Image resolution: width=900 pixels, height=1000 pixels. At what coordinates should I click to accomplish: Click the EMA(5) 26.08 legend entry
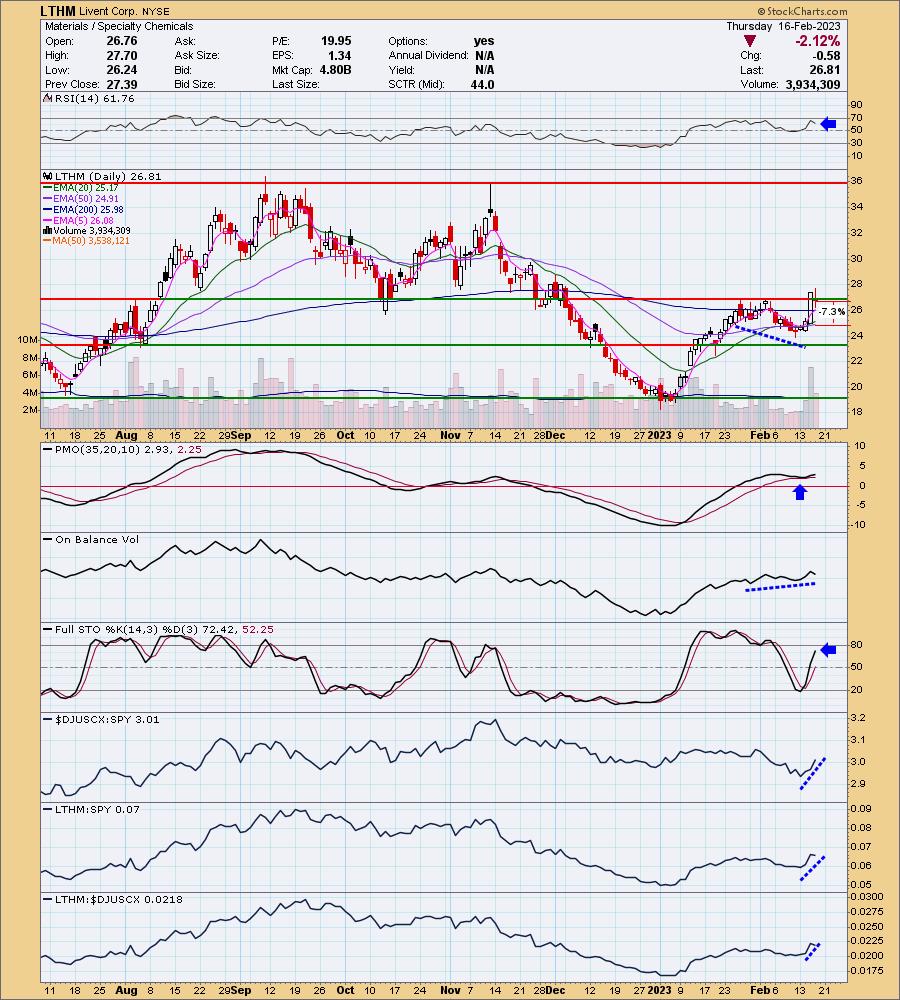click(83, 221)
